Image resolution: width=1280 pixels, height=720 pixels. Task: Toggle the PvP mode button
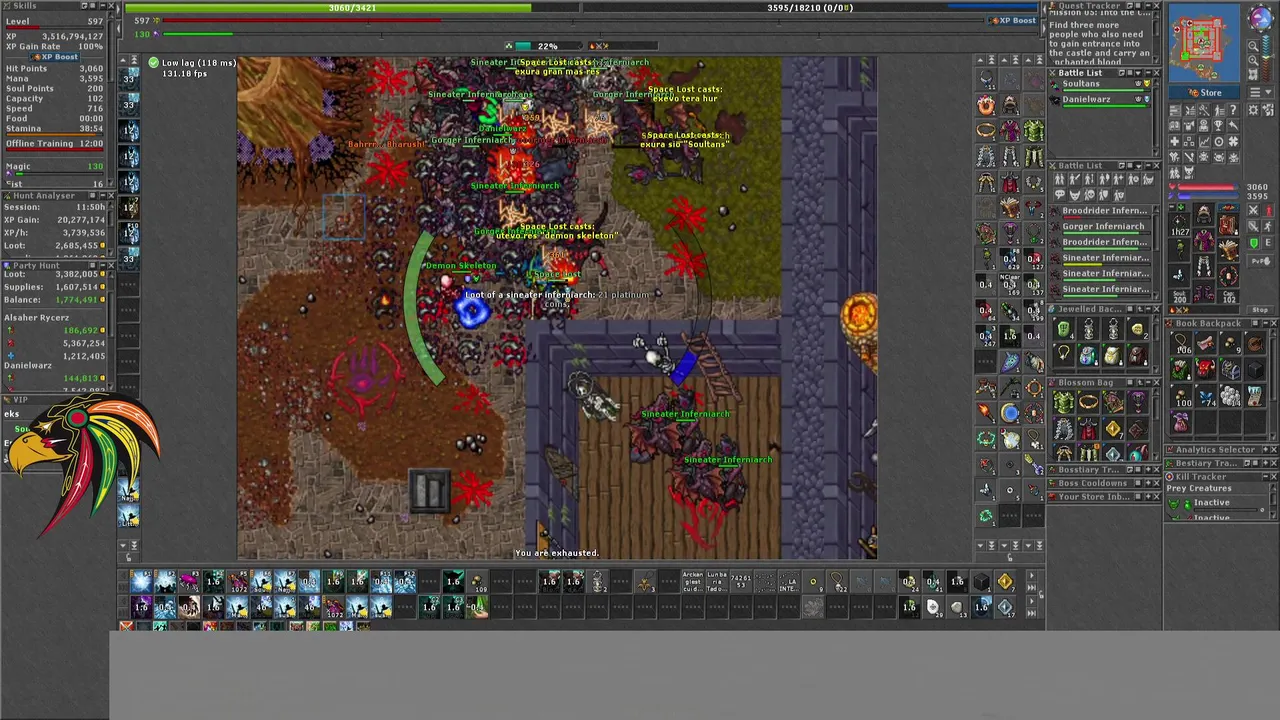click(x=1260, y=261)
